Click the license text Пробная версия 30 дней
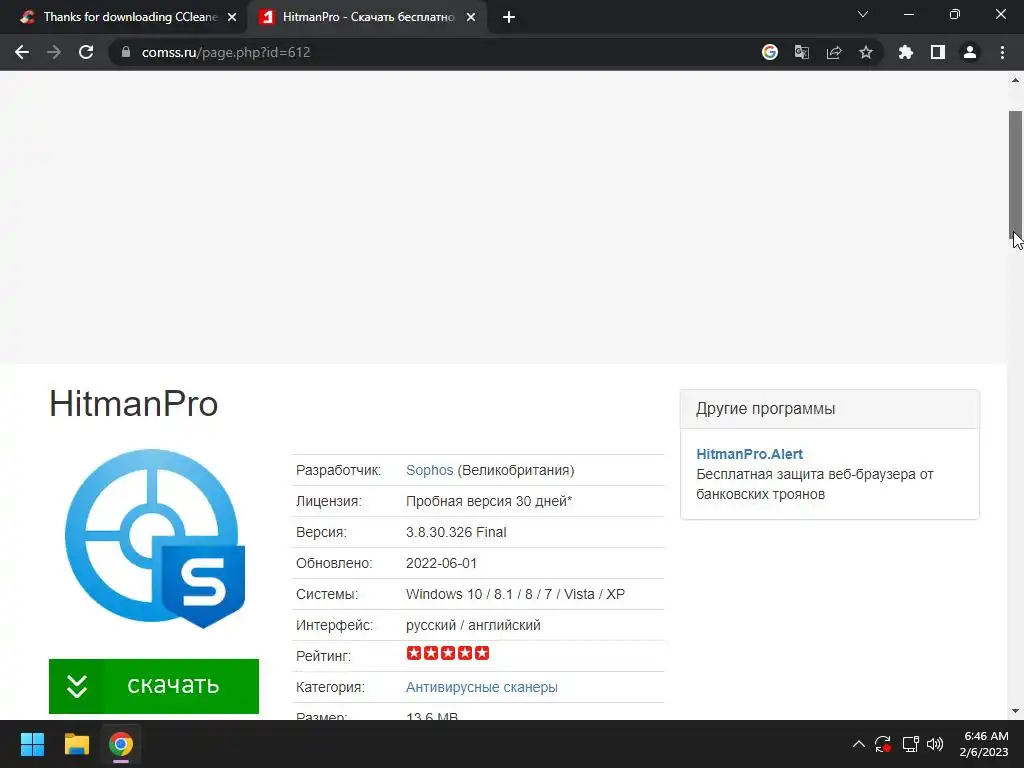 coord(488,501)
